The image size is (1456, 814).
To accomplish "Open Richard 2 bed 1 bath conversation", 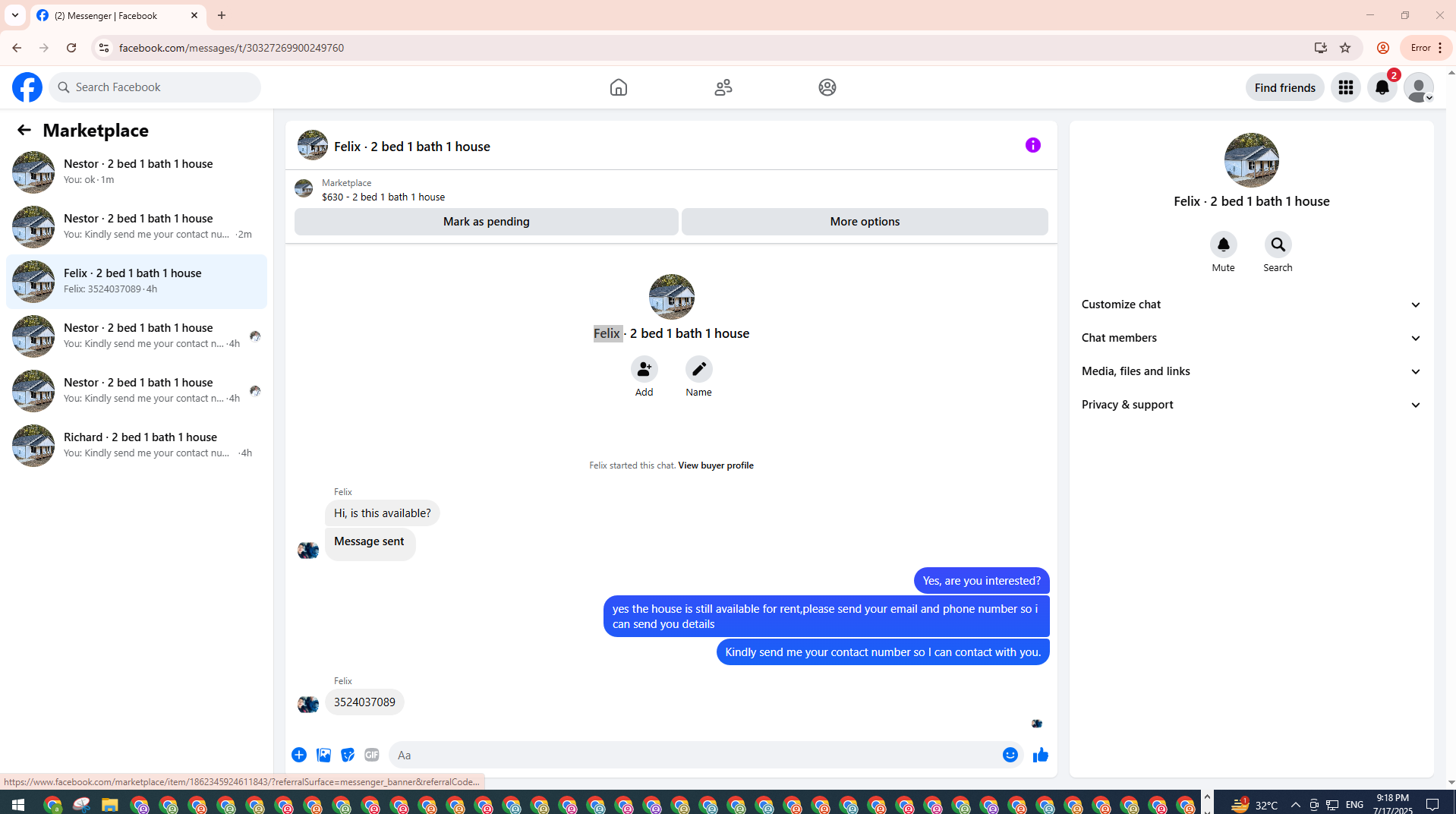I will tap(137, 446).
